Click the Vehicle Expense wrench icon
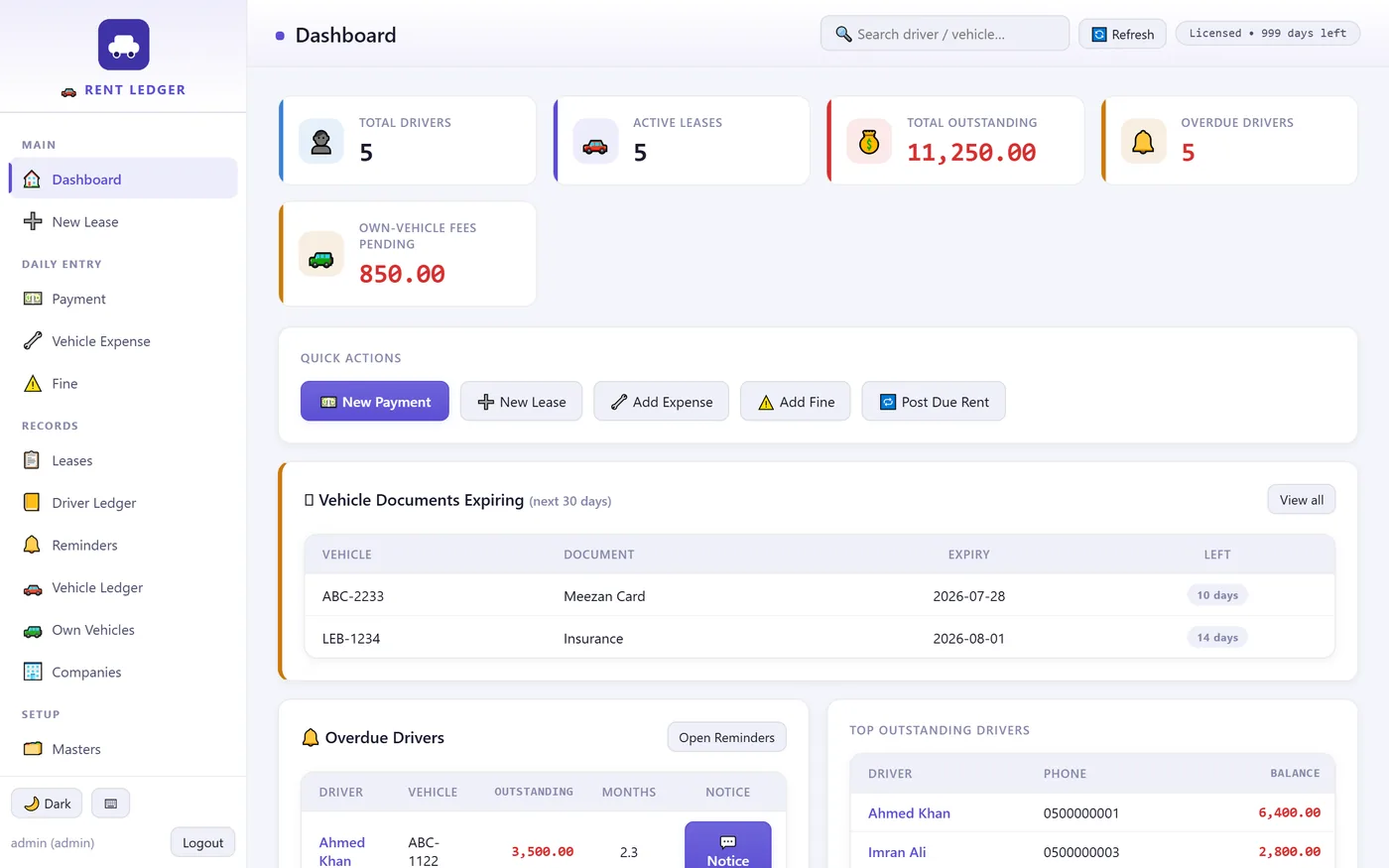The image size is (1389, 868). point(33,341)
